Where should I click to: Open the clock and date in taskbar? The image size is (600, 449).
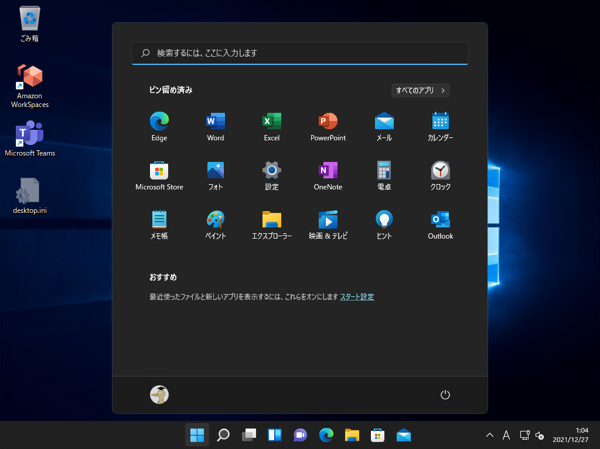[570, 435]
